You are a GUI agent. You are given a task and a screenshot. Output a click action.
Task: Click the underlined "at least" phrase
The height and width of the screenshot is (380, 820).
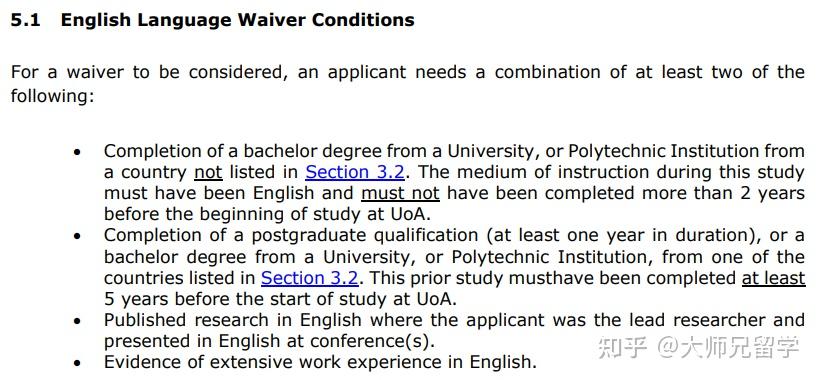[x=773, y=278]
